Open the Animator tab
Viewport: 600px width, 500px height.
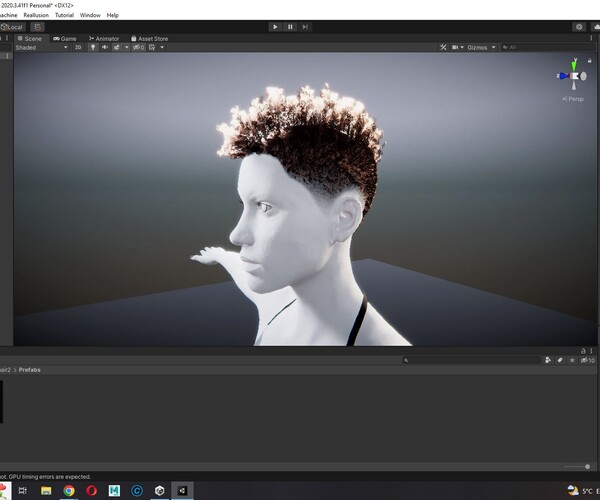[x=104, y=39]
